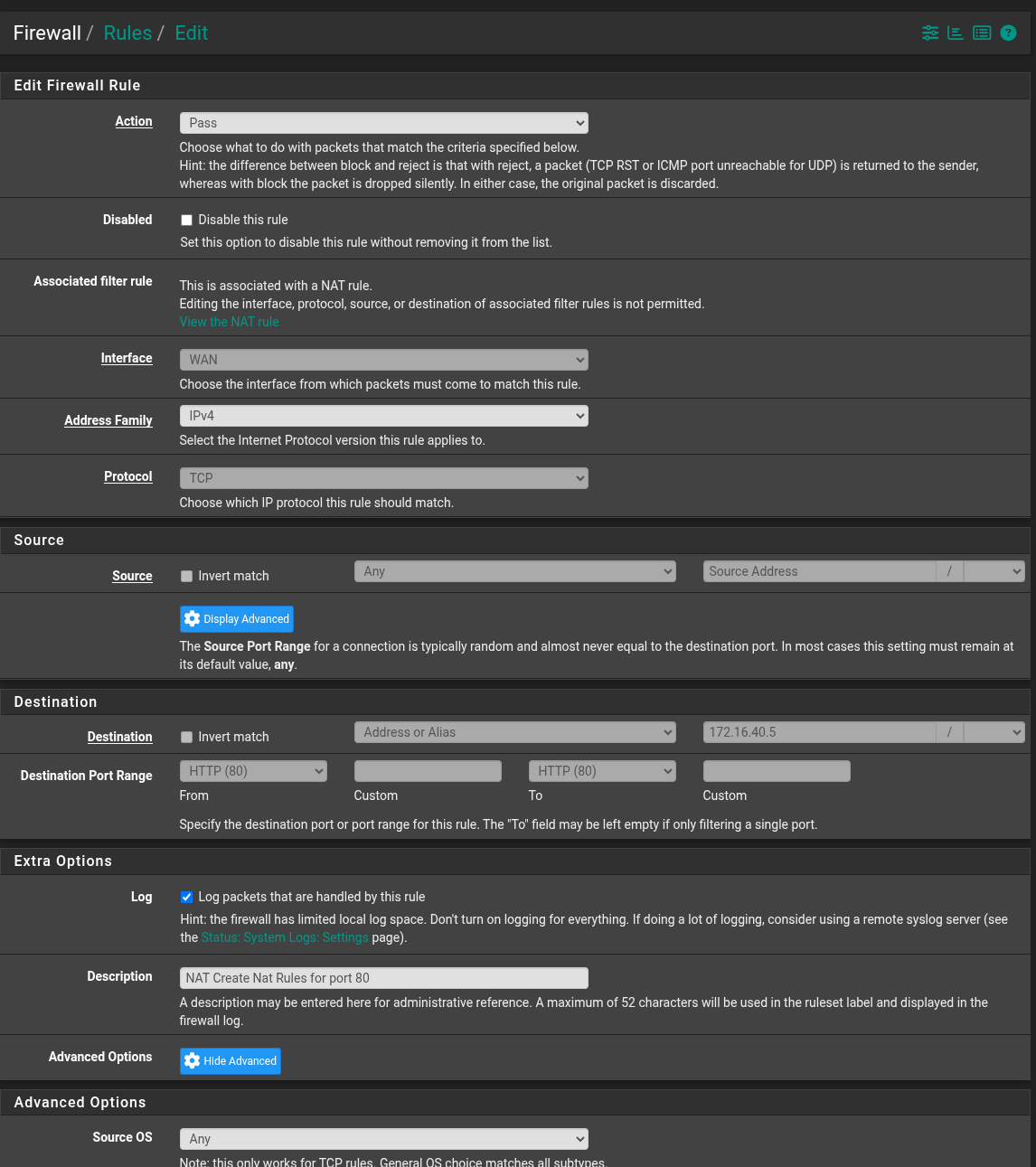Follow the View the NAT rule link

(x=229, y=322)
